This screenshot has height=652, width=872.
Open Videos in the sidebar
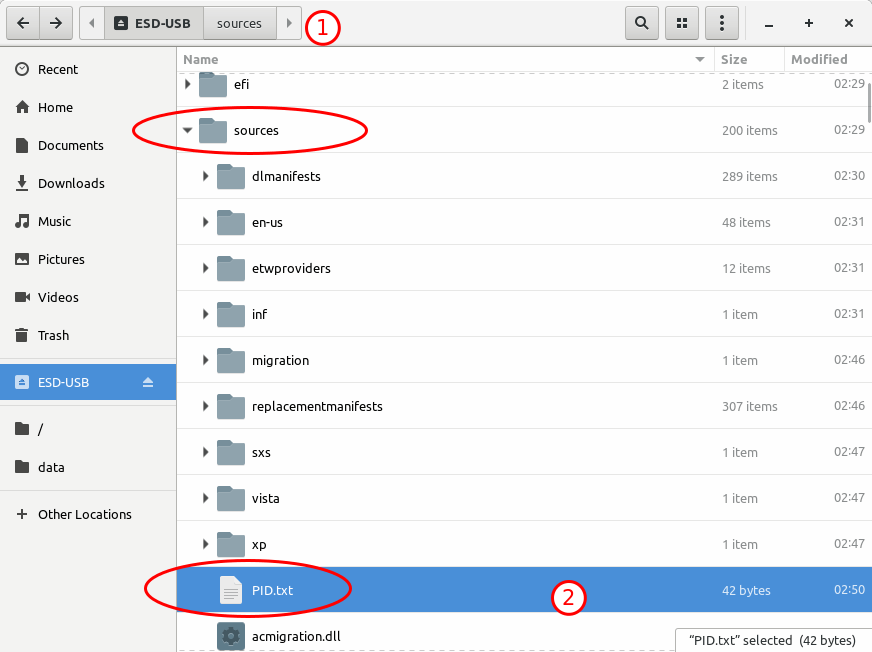coord(88,297)
